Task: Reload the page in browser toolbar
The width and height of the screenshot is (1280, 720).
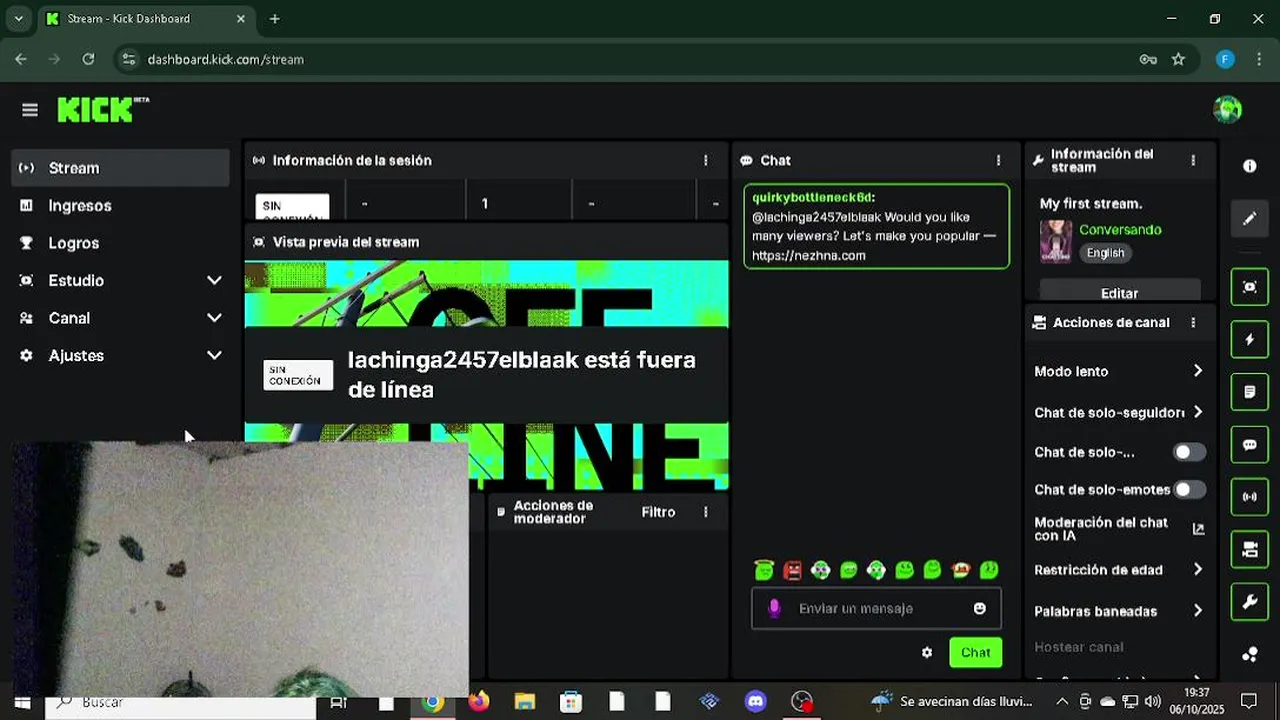Action: 88,59
